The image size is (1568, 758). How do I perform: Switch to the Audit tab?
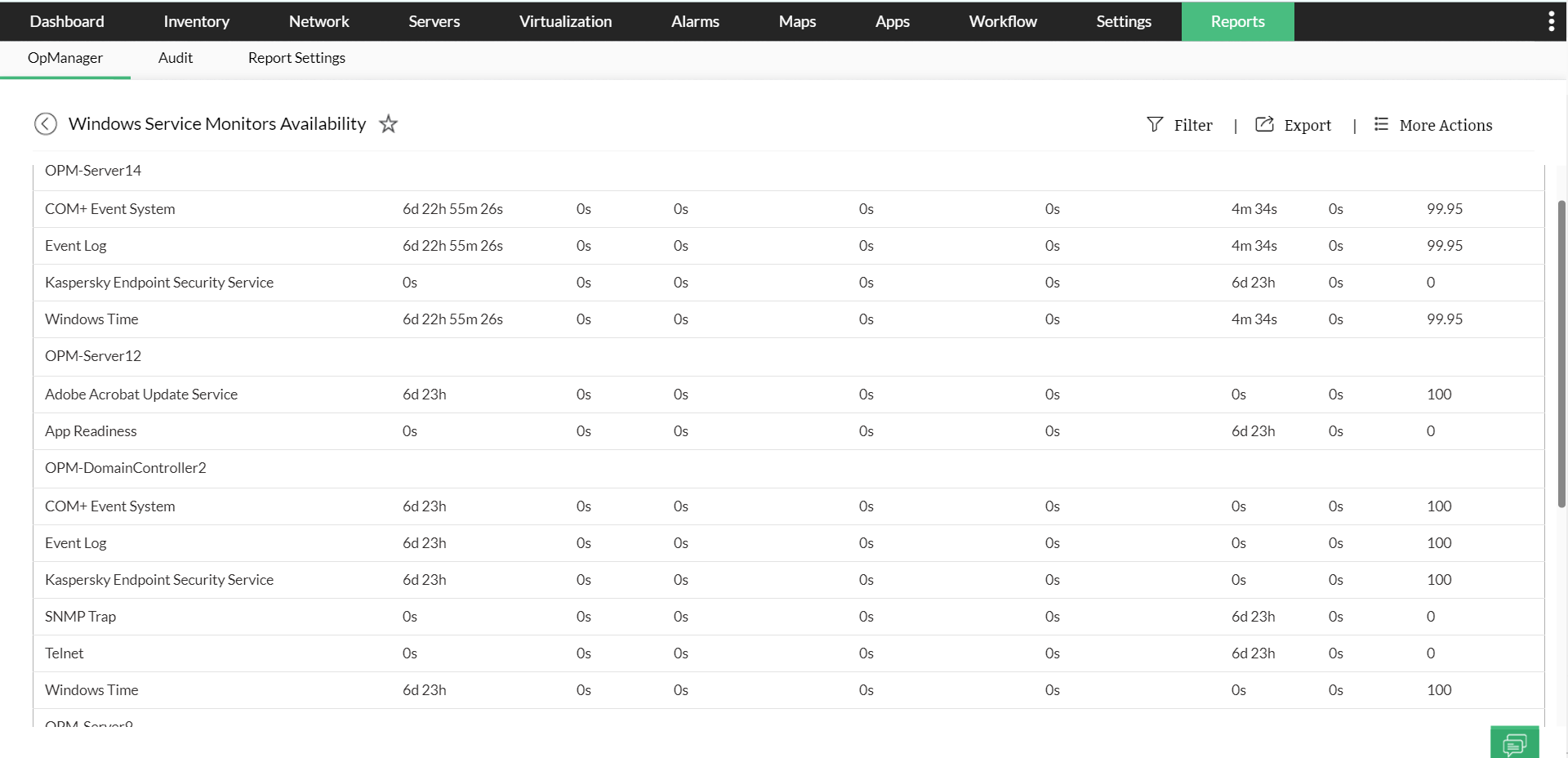(176, 58)
